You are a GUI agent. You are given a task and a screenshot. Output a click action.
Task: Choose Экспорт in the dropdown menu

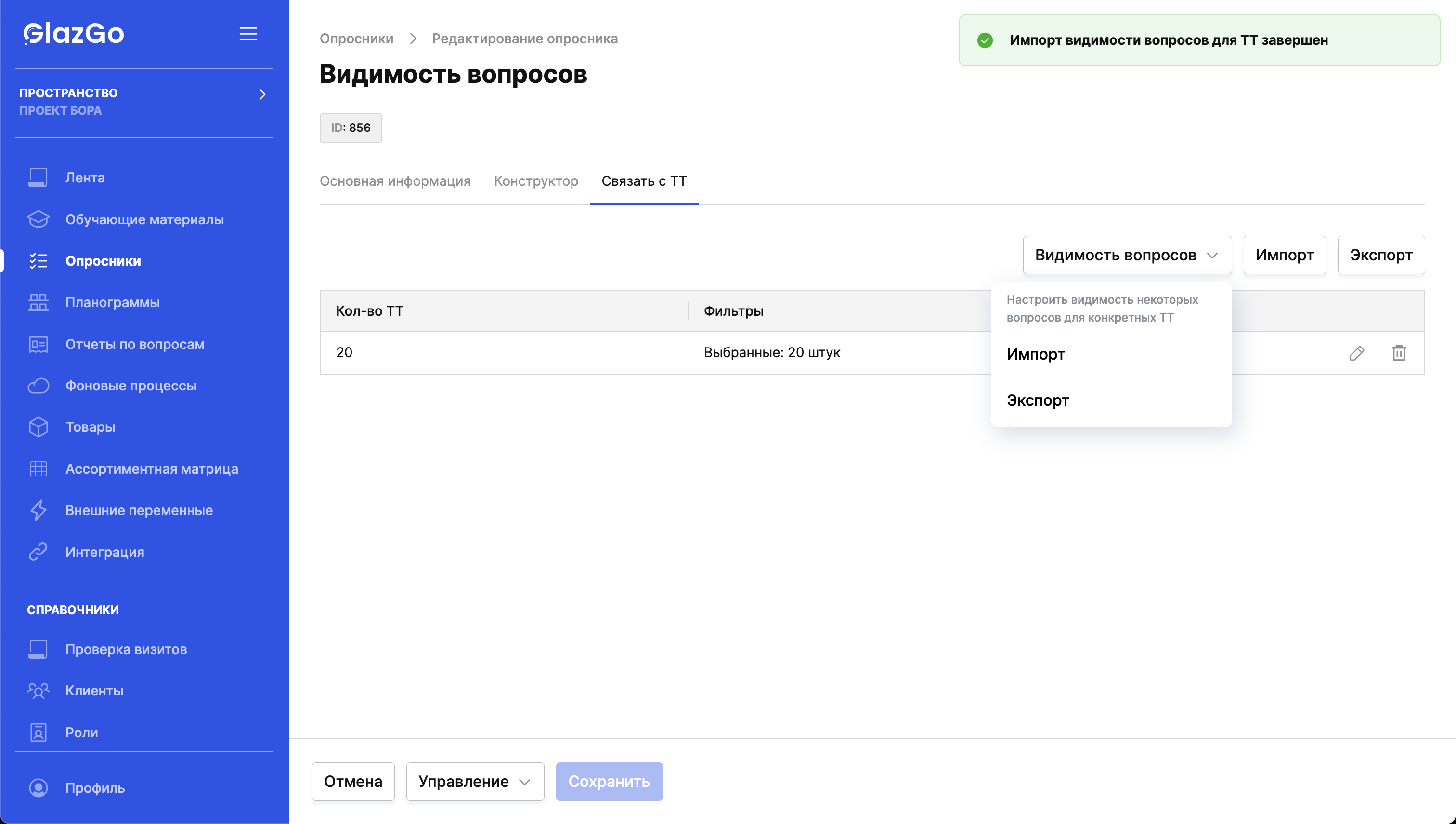point(1111,400)
